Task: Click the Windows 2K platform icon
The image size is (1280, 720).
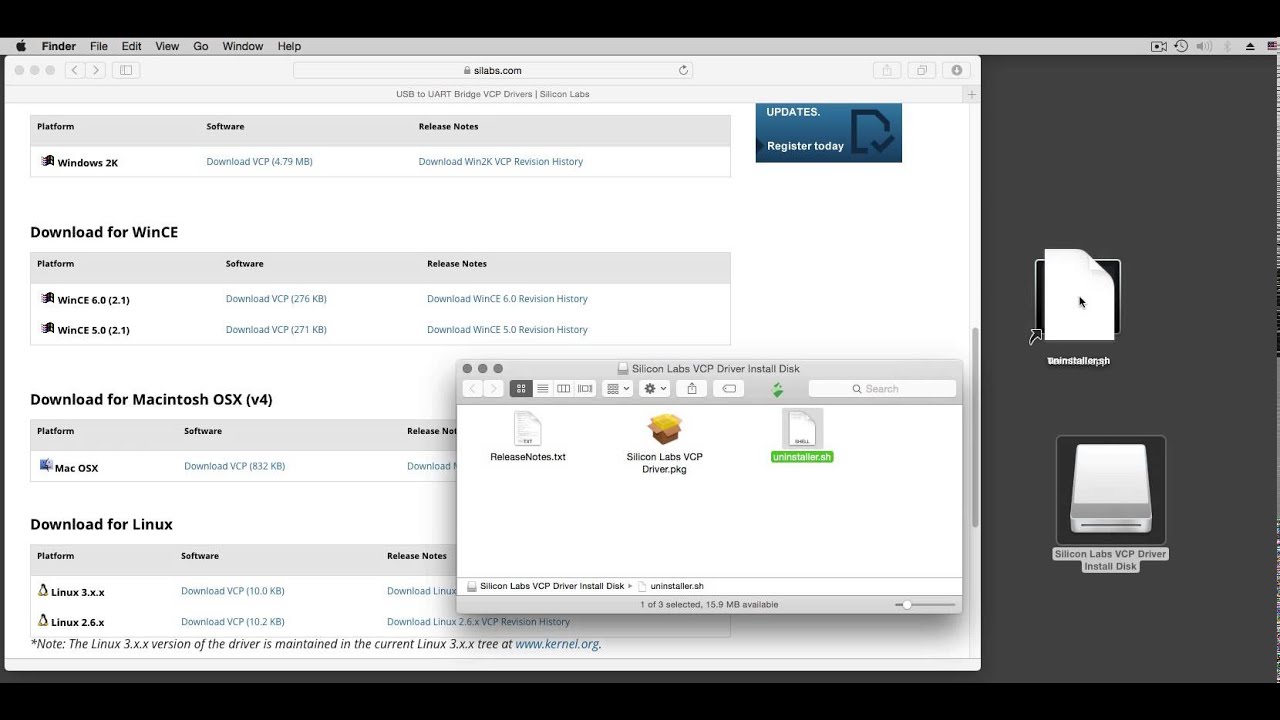Action: 47,161
